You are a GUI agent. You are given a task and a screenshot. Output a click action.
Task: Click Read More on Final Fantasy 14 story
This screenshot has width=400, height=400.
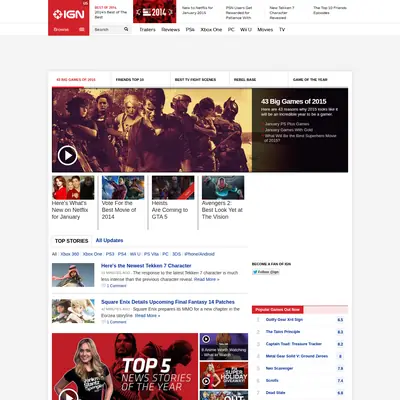pos(147,316)
